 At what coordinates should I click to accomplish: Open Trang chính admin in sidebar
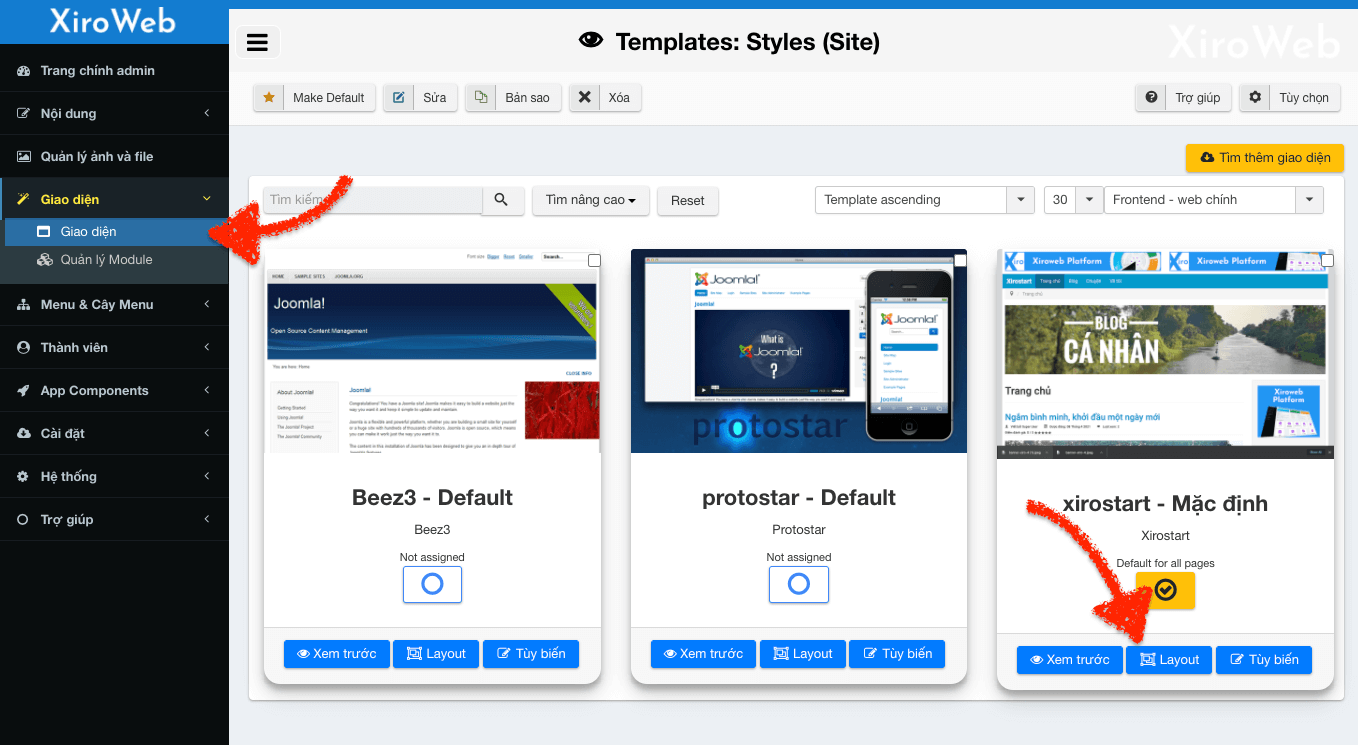pos(114,71)
